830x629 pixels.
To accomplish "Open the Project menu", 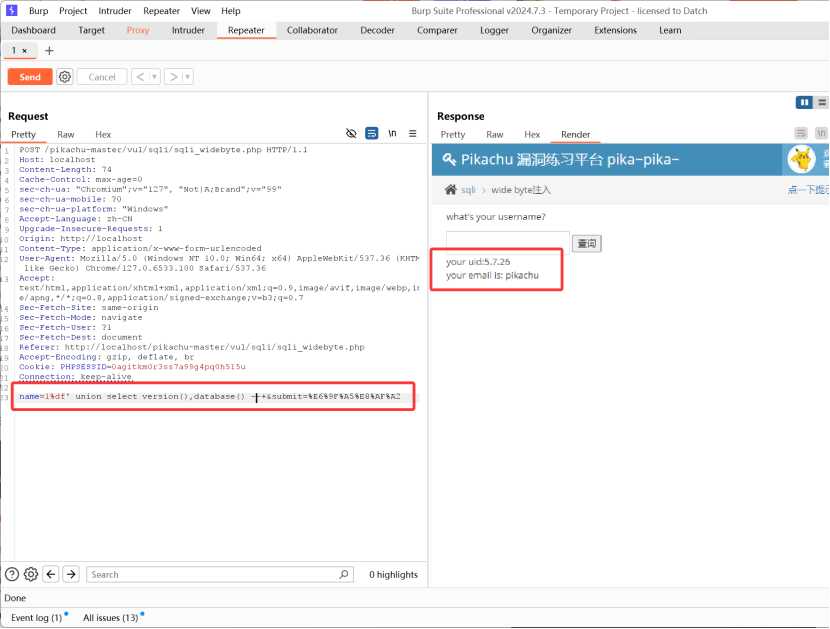I will tap(73, 11).
